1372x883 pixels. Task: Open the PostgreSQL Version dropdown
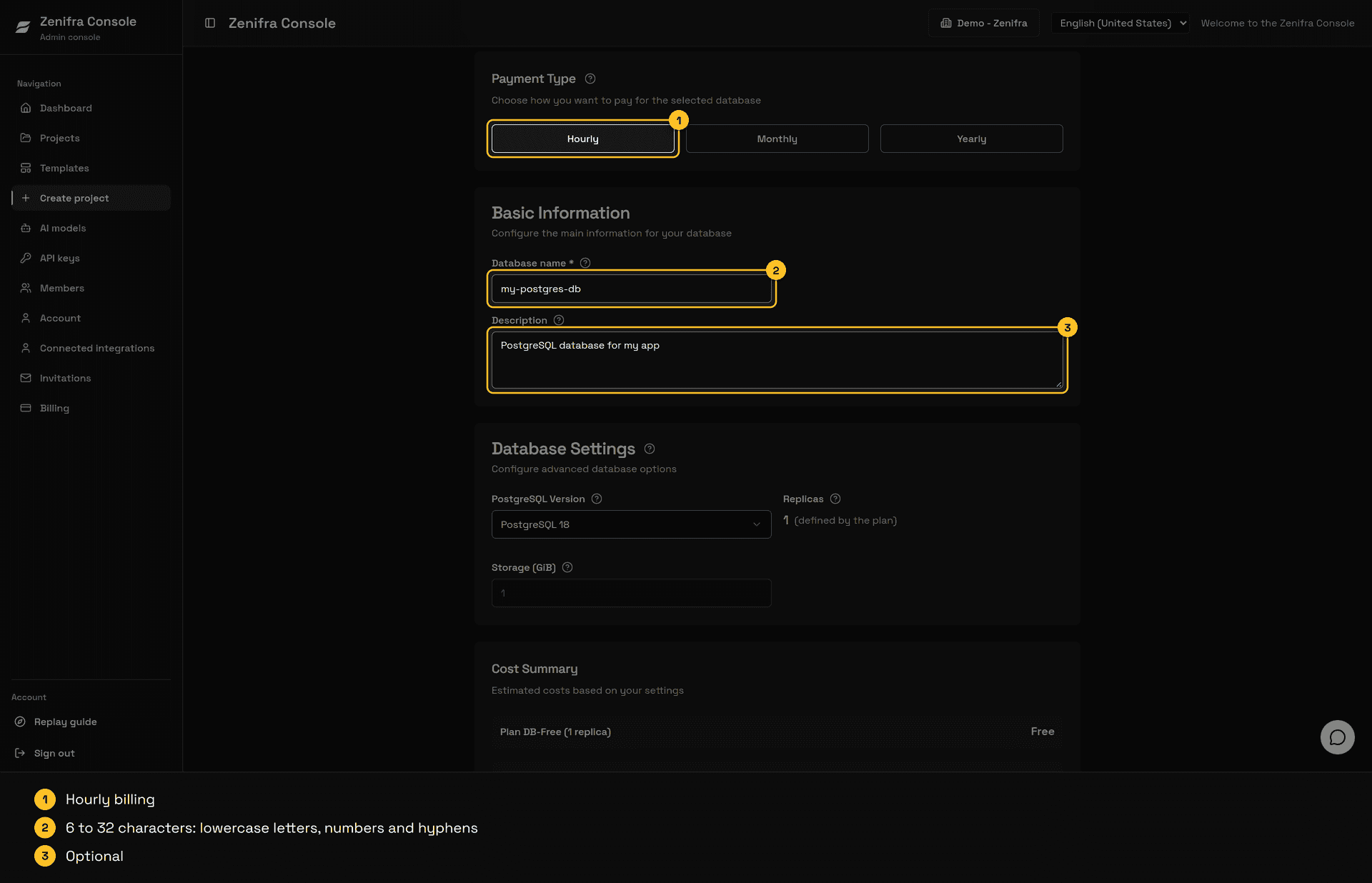pyautogui.click(x=632, y=524)
